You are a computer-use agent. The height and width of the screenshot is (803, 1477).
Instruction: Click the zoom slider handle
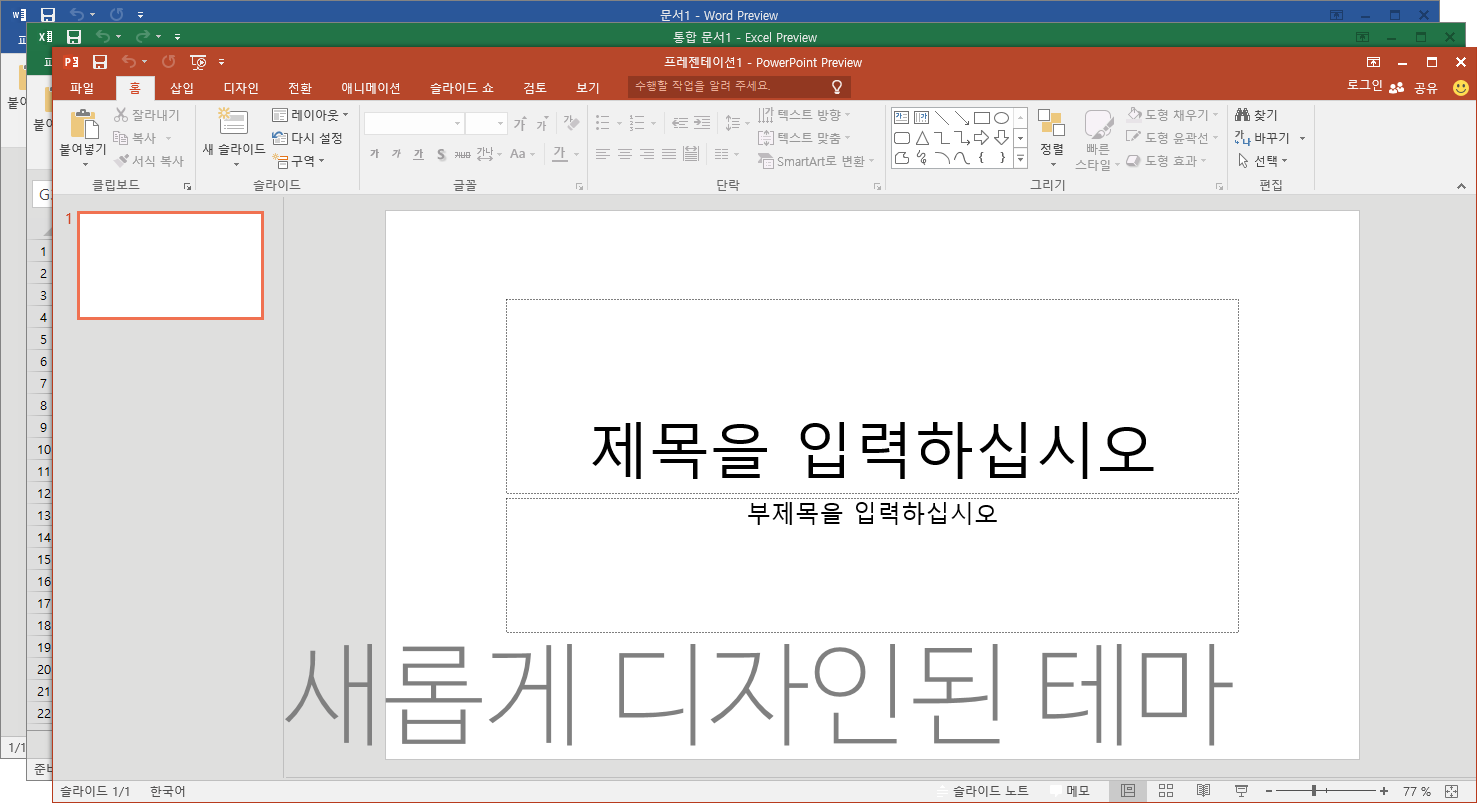pos(1314,791)
